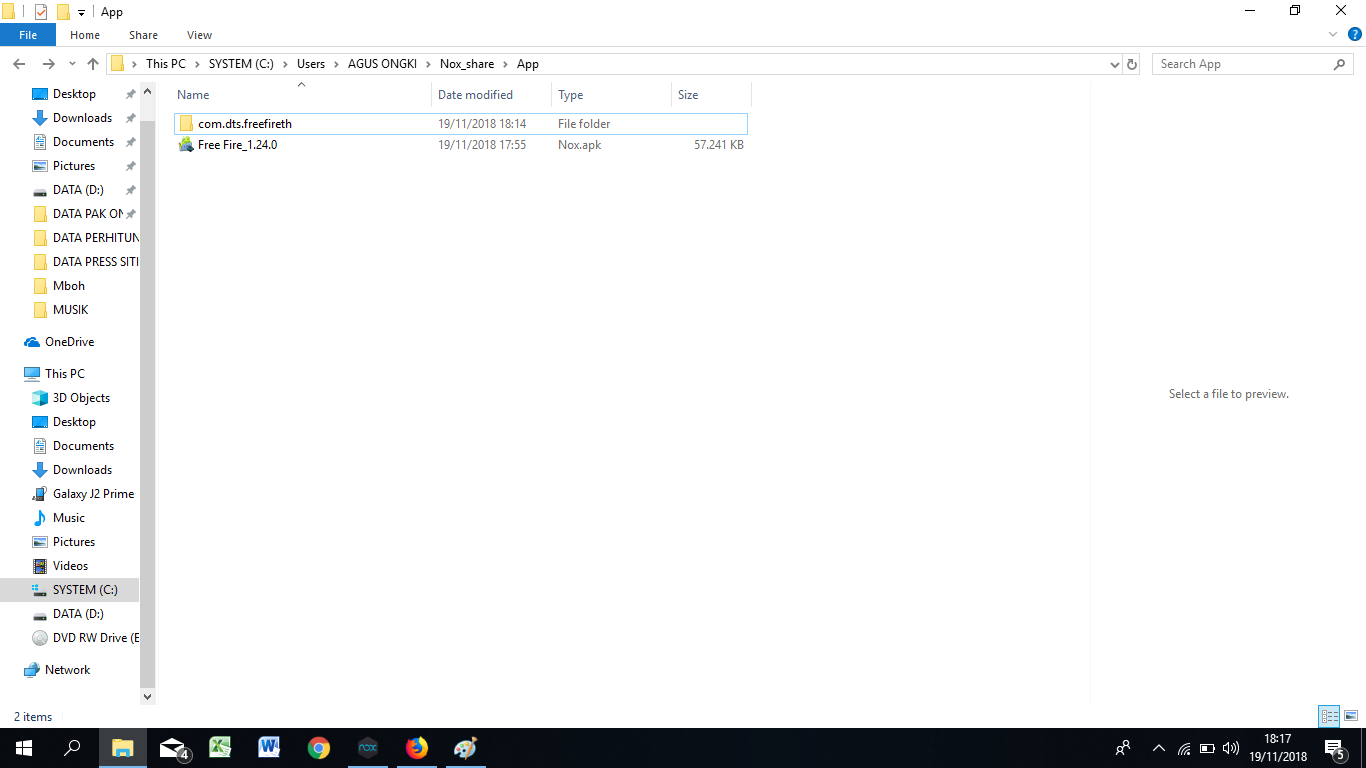Viewport: 1366px width, 768px height.
Task: Open recent locations dropdown arrow
Action: (72, 64)
